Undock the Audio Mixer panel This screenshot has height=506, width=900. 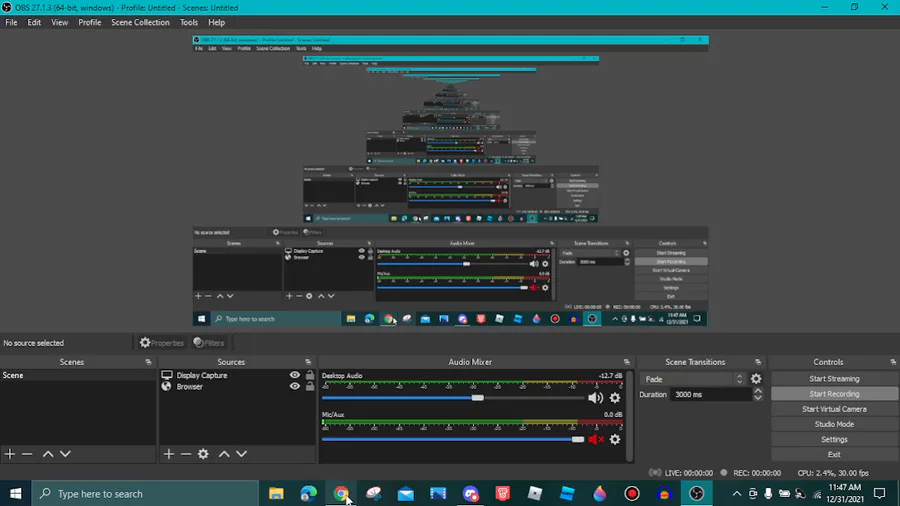click(626, 362)
